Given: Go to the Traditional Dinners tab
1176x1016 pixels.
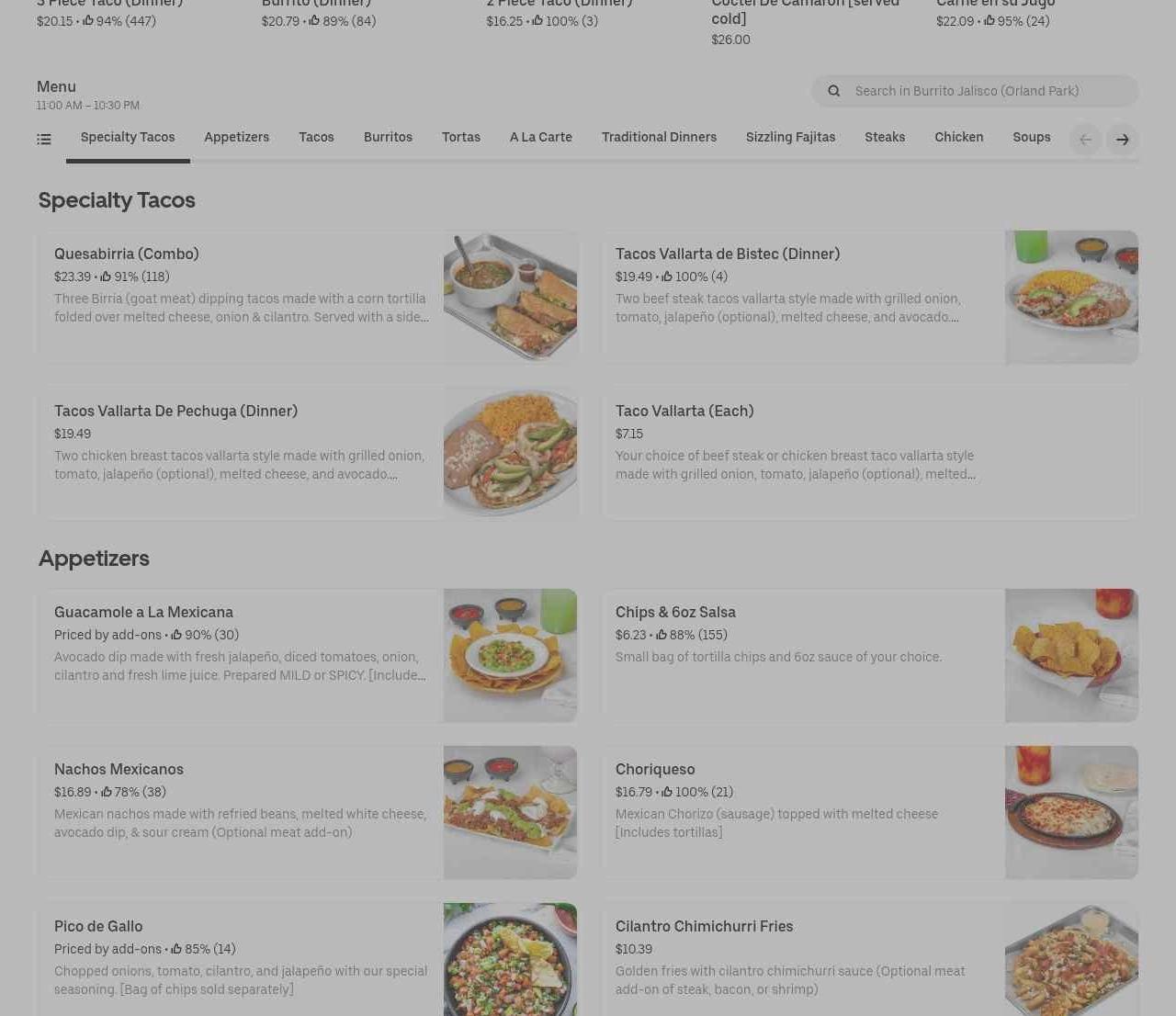Looking at the screenshot, I should click(x=659, y=138).
